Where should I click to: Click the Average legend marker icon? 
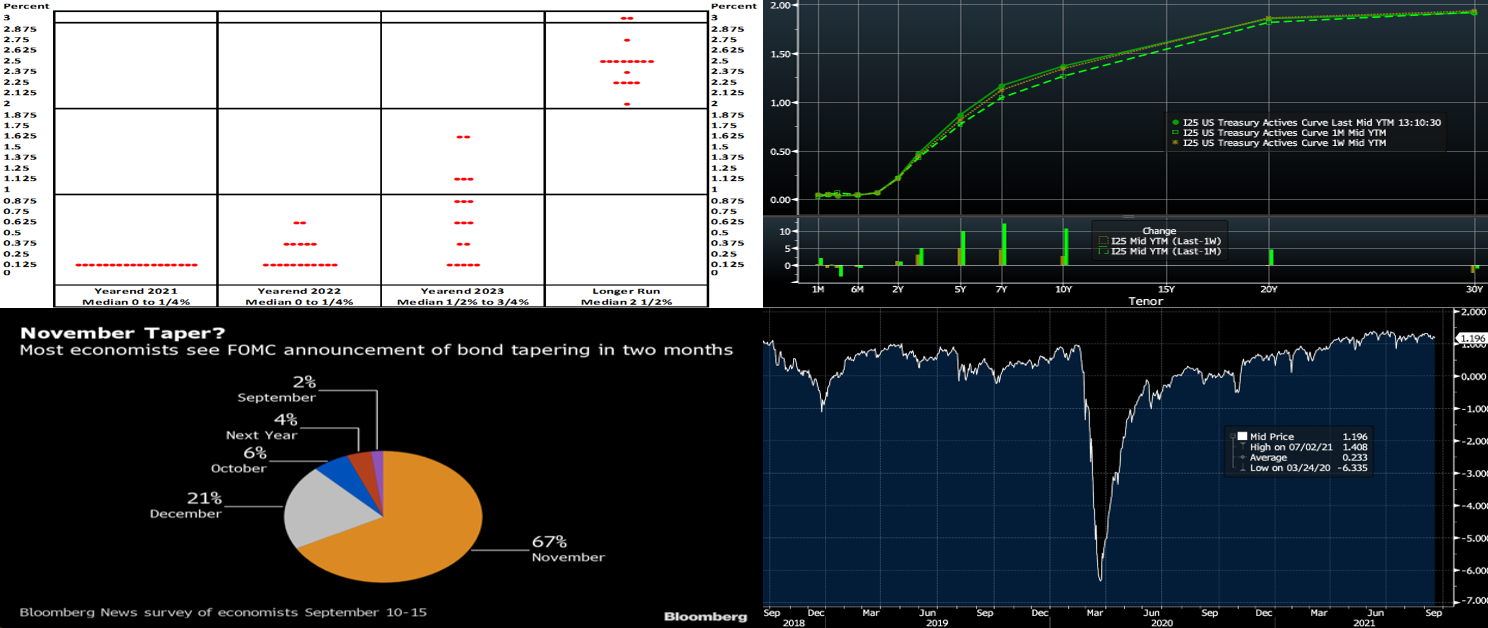(1242, 458)
